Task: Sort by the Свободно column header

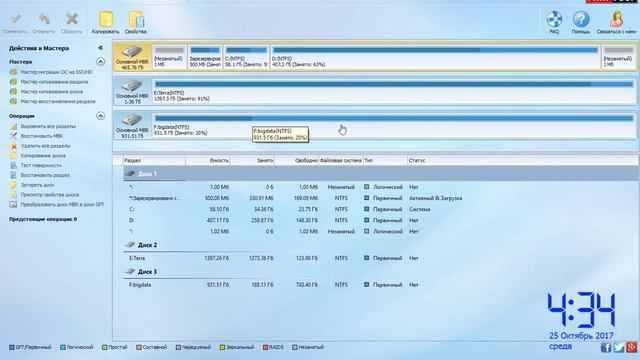Action: coord(297,160)
